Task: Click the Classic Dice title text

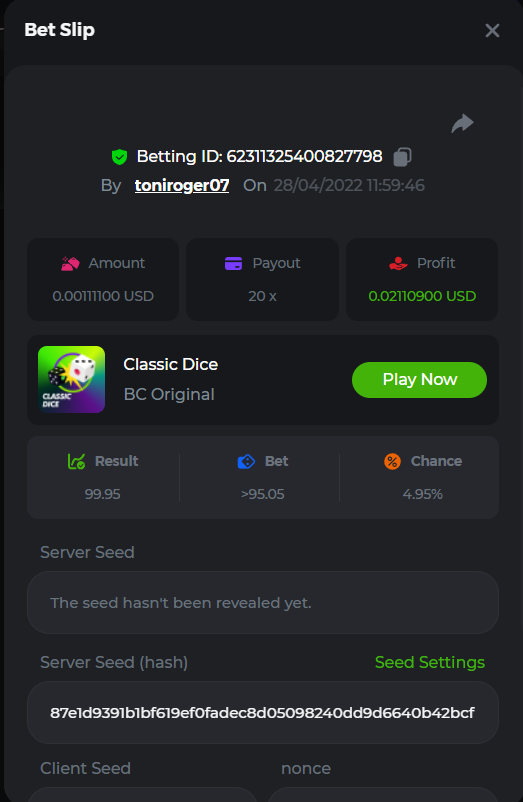Action: [x=171, y=364]
